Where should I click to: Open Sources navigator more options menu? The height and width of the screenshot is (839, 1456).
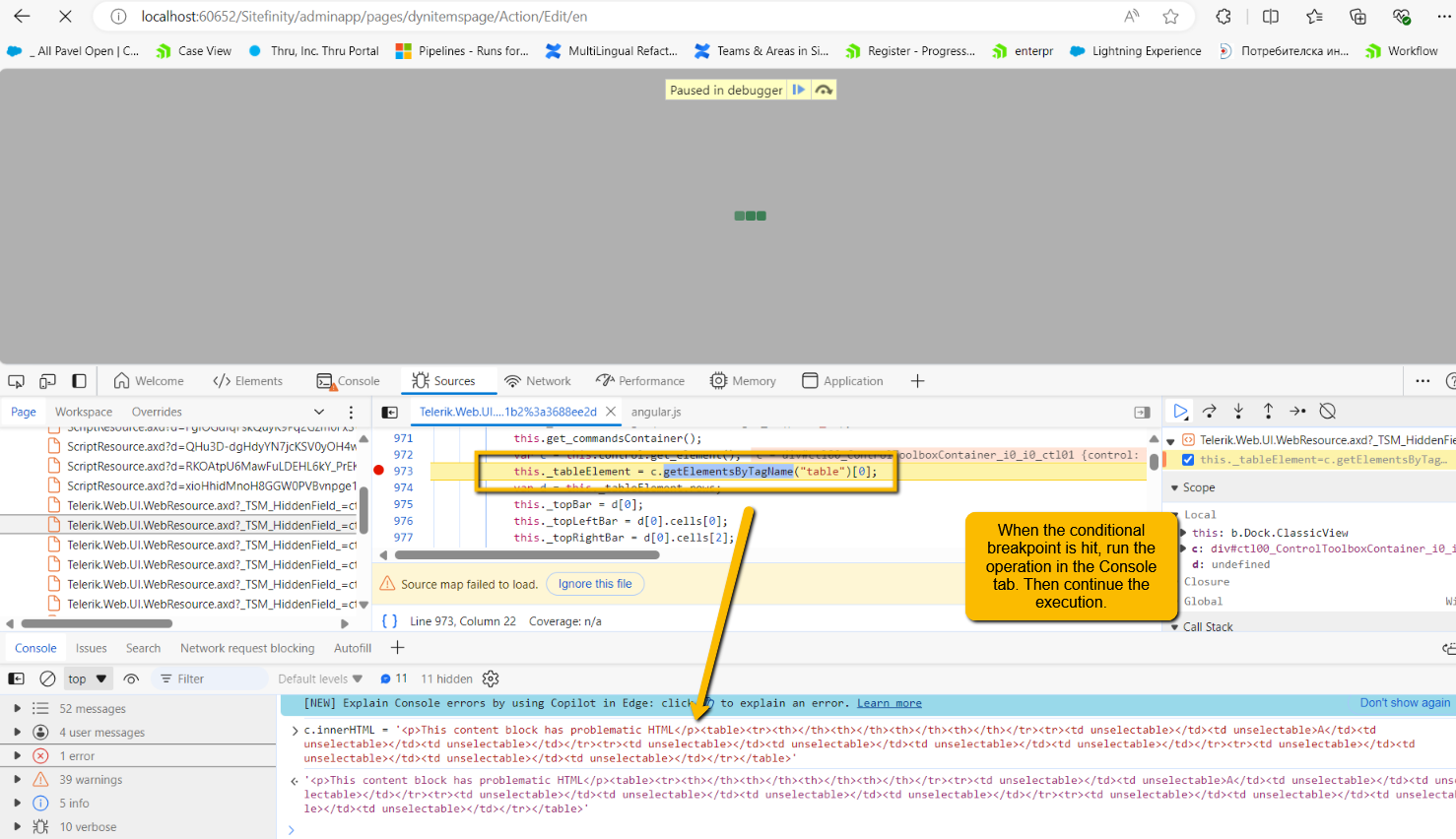click(x=351, y=412)
